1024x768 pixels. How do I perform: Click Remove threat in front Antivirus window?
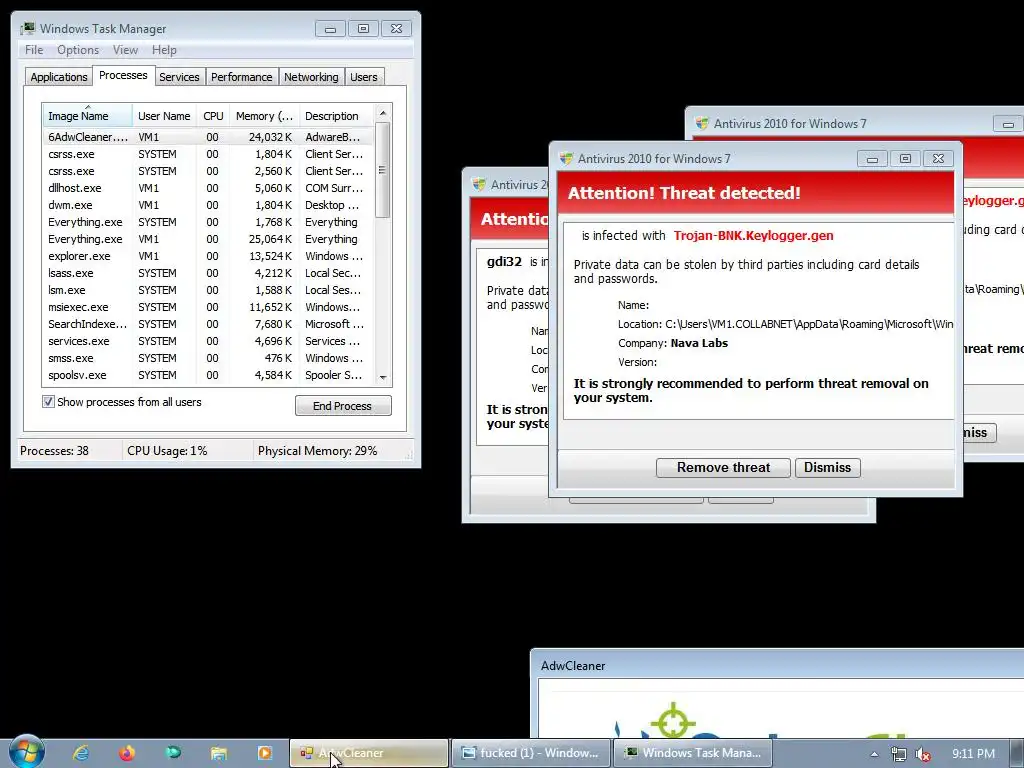[x=723, y=468]
